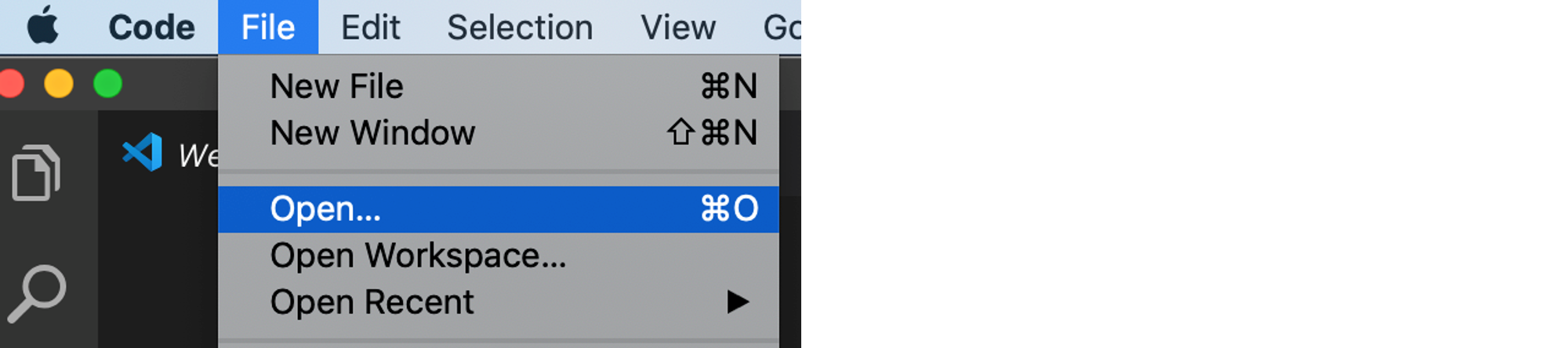Image resolution: width=1568 pixels, height=348 pixels.
Task: Maximize the window with the green button
Action: [107, 83]
